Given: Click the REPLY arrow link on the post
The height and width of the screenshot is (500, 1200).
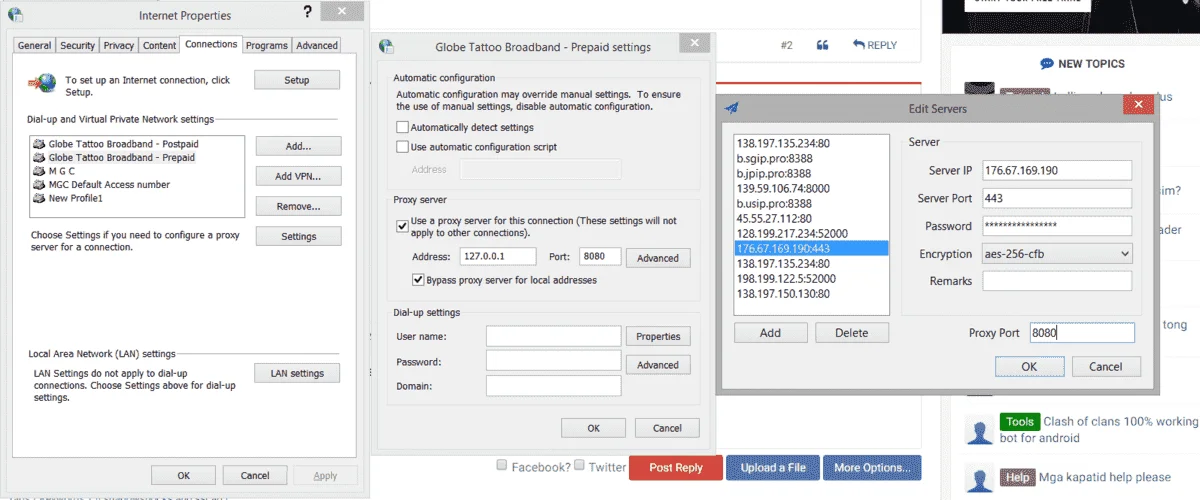Looking at the screenshot, I should 875,45.
